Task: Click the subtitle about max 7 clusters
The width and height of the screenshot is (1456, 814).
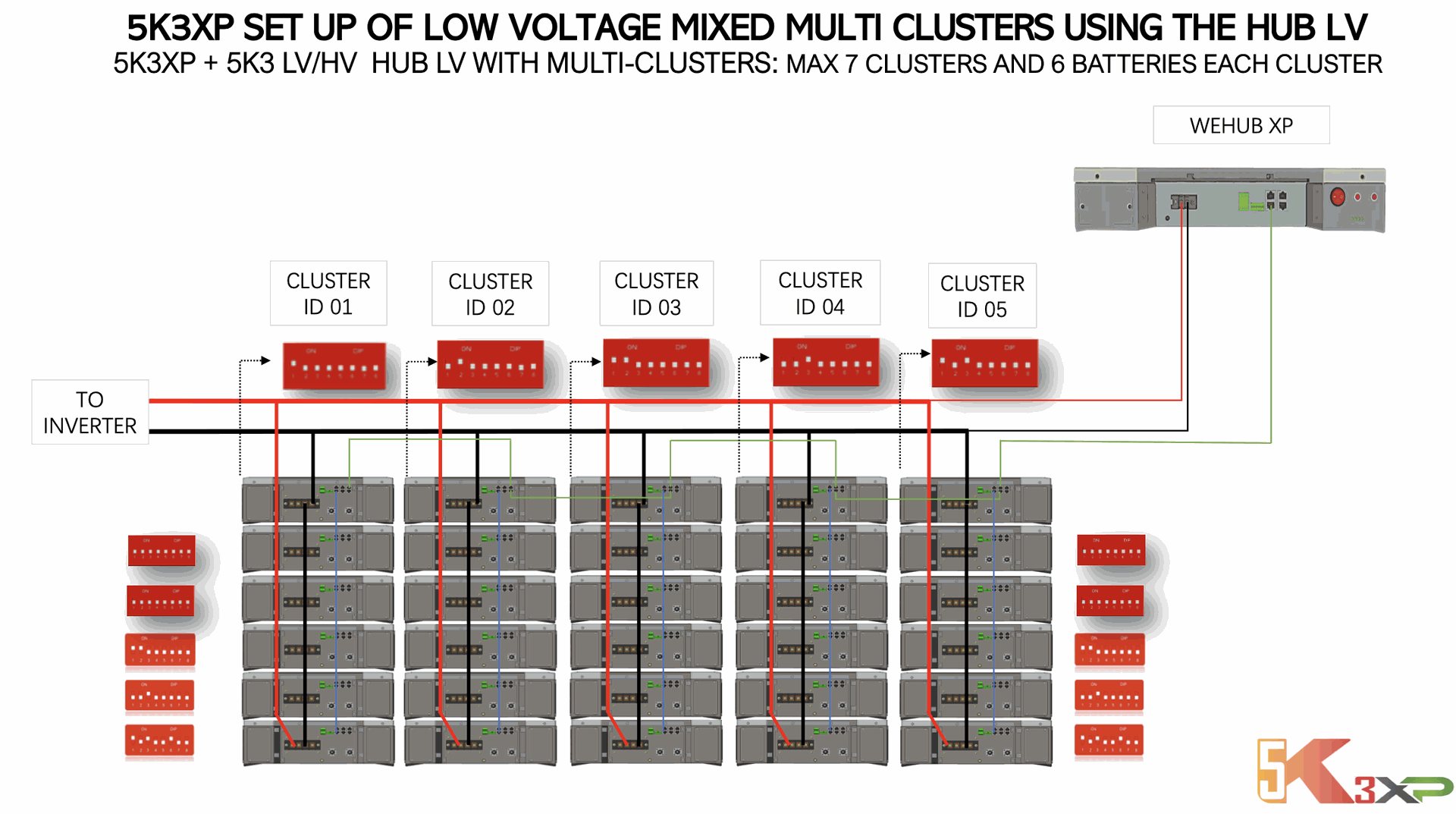Action: 747,64
